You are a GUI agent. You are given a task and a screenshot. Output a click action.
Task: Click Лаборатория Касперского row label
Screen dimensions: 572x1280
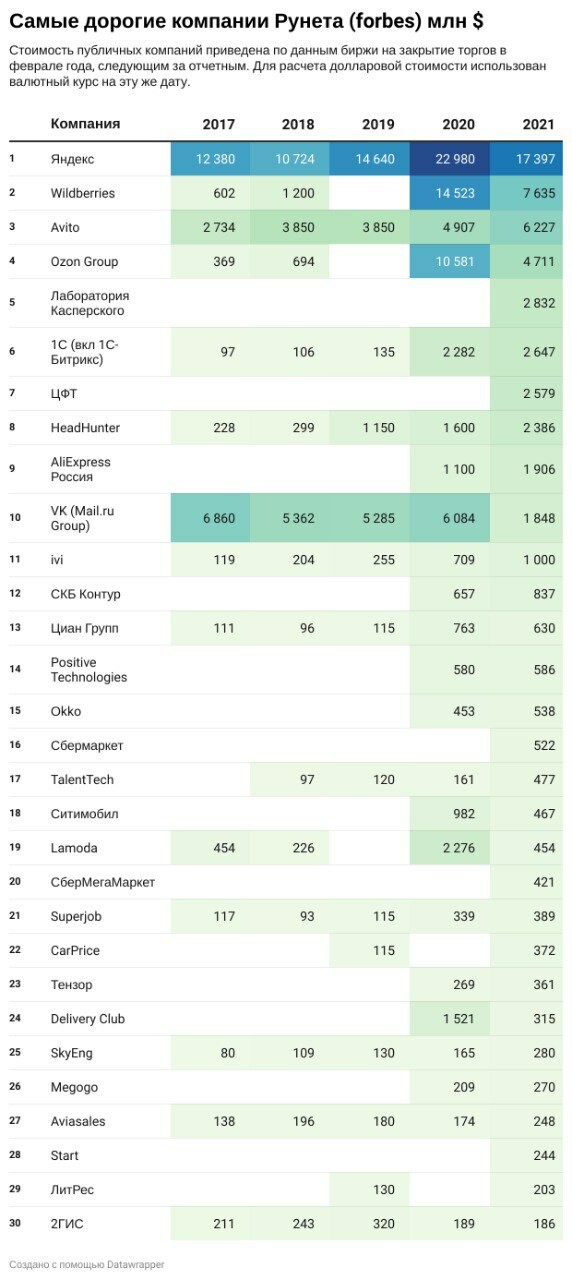coord(90,303)
